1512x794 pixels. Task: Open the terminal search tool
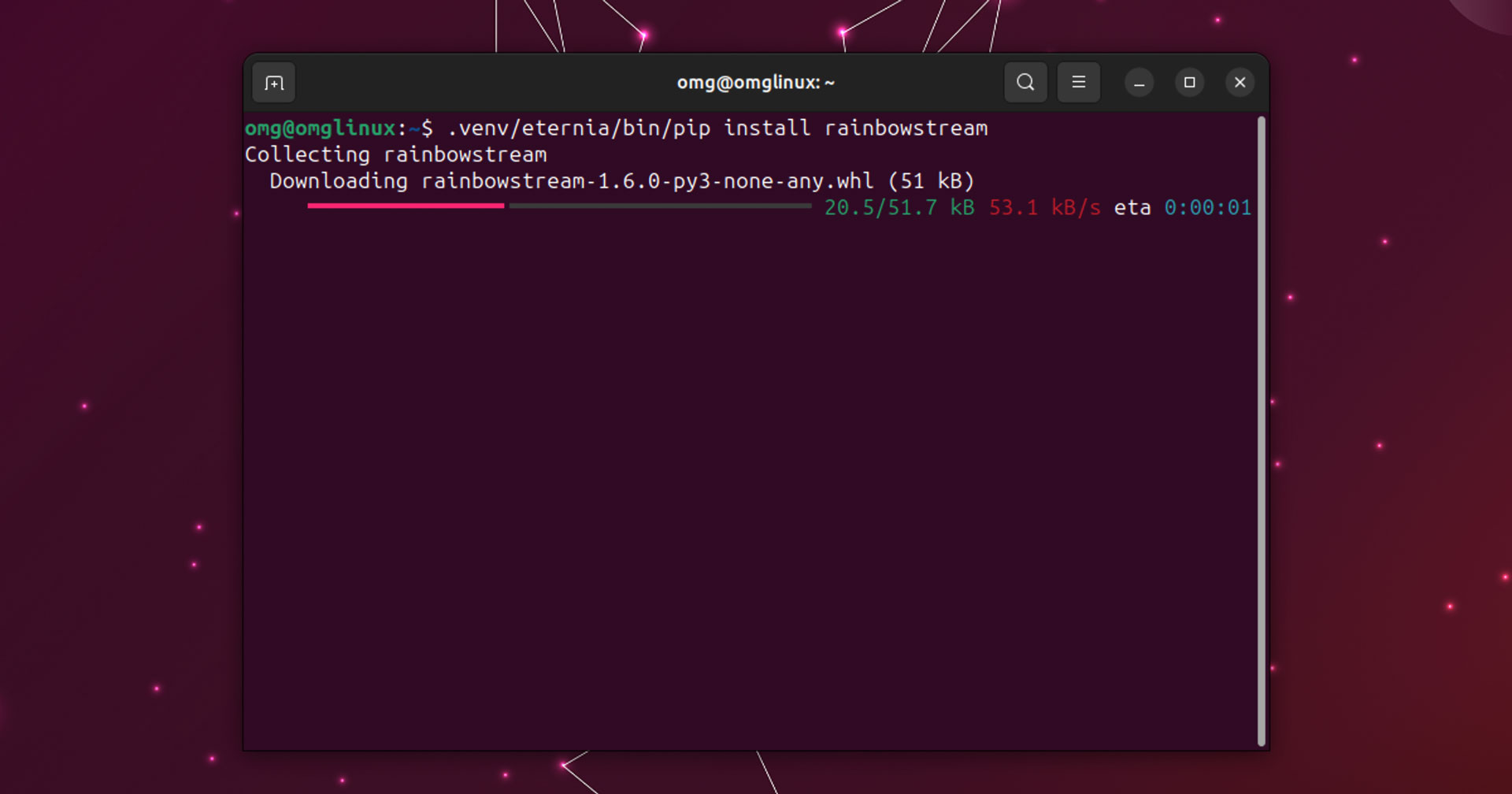[1025, 82]
